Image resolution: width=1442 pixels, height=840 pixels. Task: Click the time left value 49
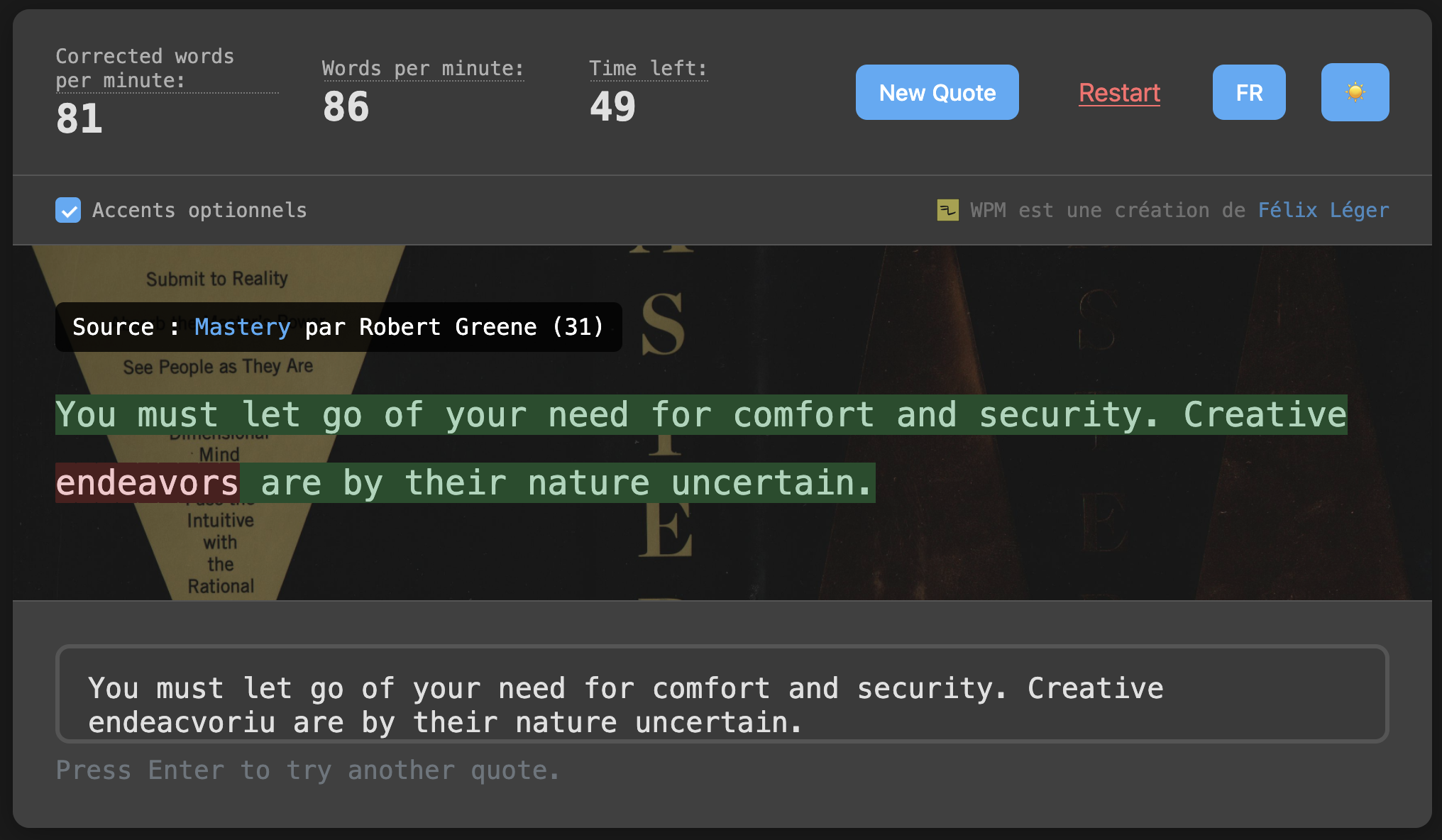click(x=612, y=107)
